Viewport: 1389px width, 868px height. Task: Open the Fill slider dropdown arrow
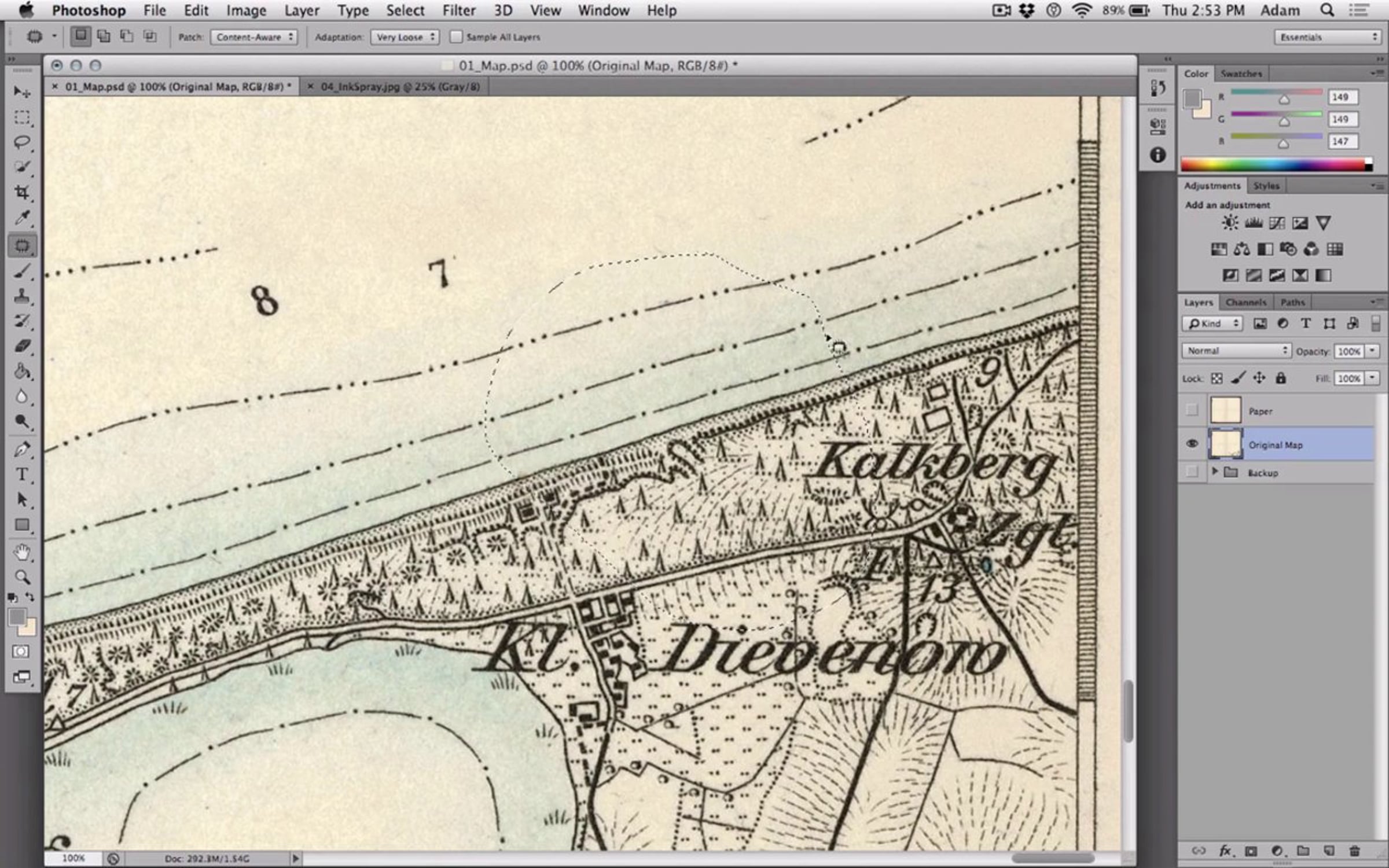tap(1372, 378)
